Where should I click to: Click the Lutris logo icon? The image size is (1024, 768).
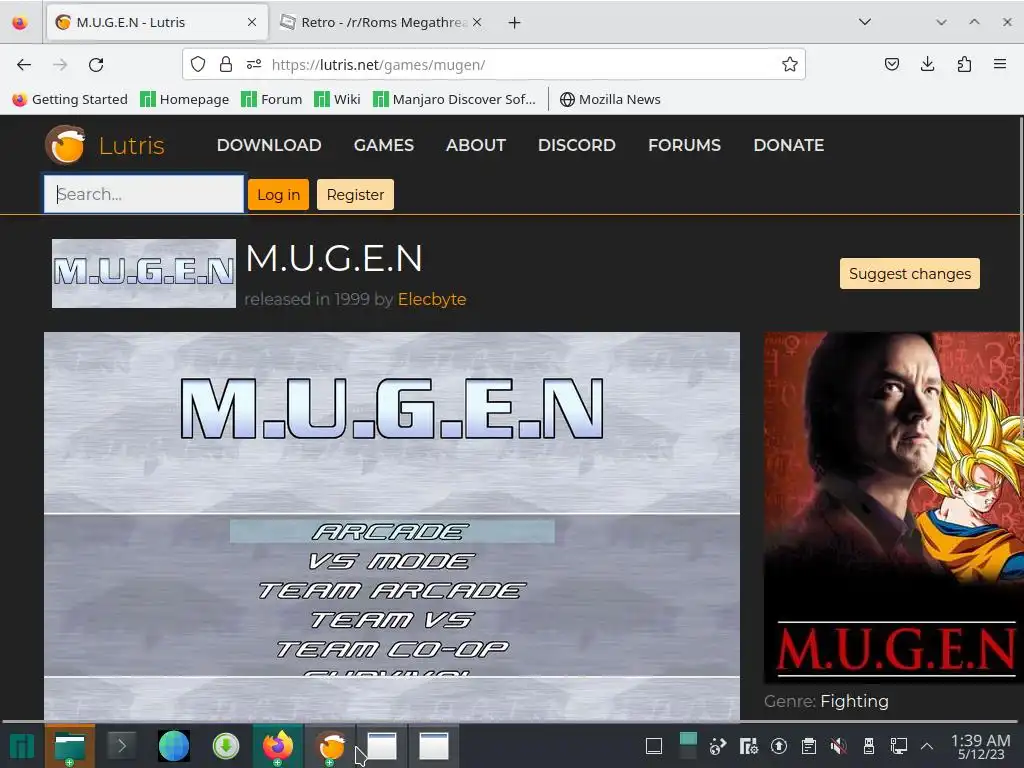65,144
